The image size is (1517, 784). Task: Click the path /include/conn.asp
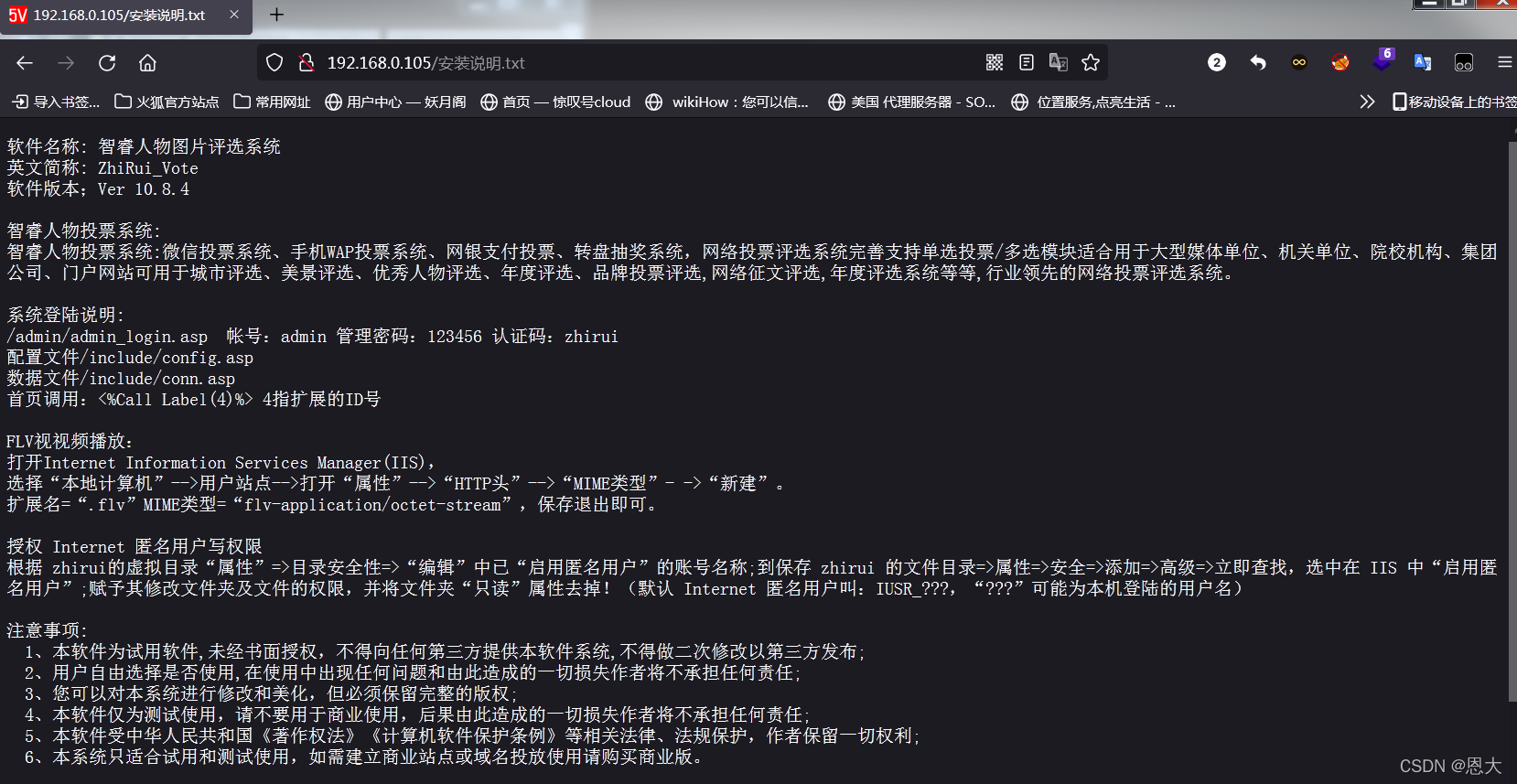[x=157, y=379]
